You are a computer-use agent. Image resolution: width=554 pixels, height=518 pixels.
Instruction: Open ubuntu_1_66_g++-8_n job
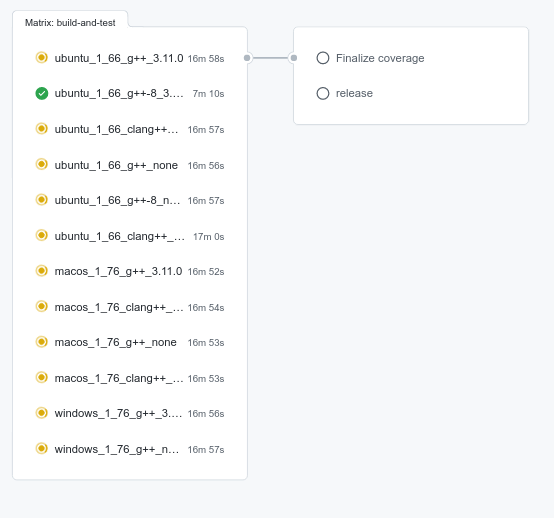[117, 200]
